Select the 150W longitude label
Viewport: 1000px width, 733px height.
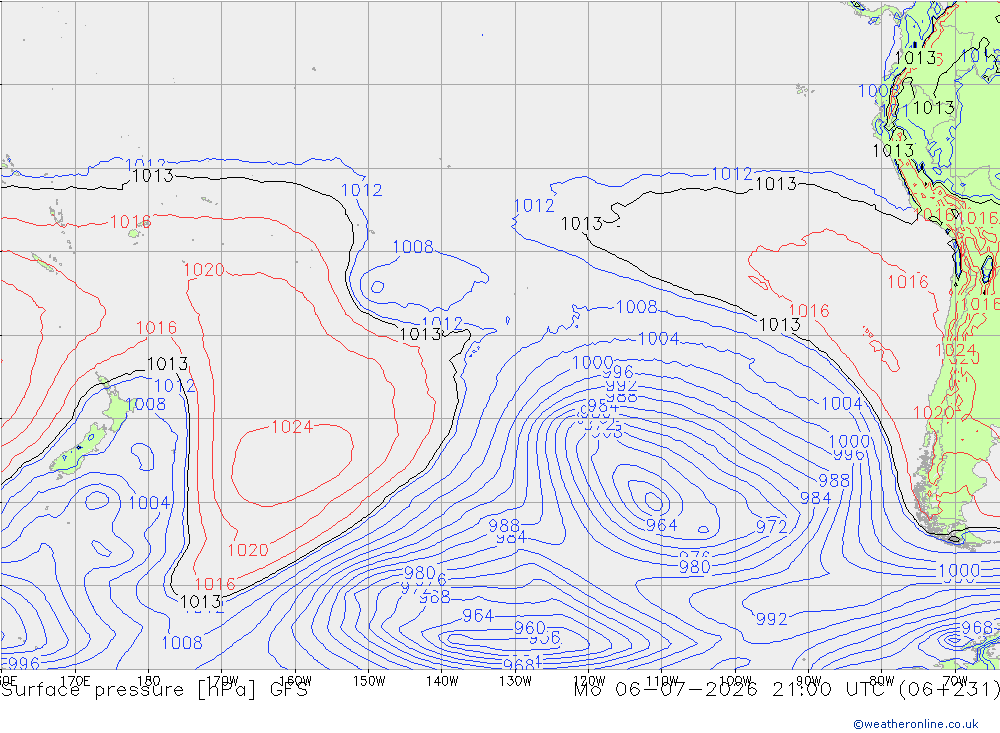click(x=369, y=681)
